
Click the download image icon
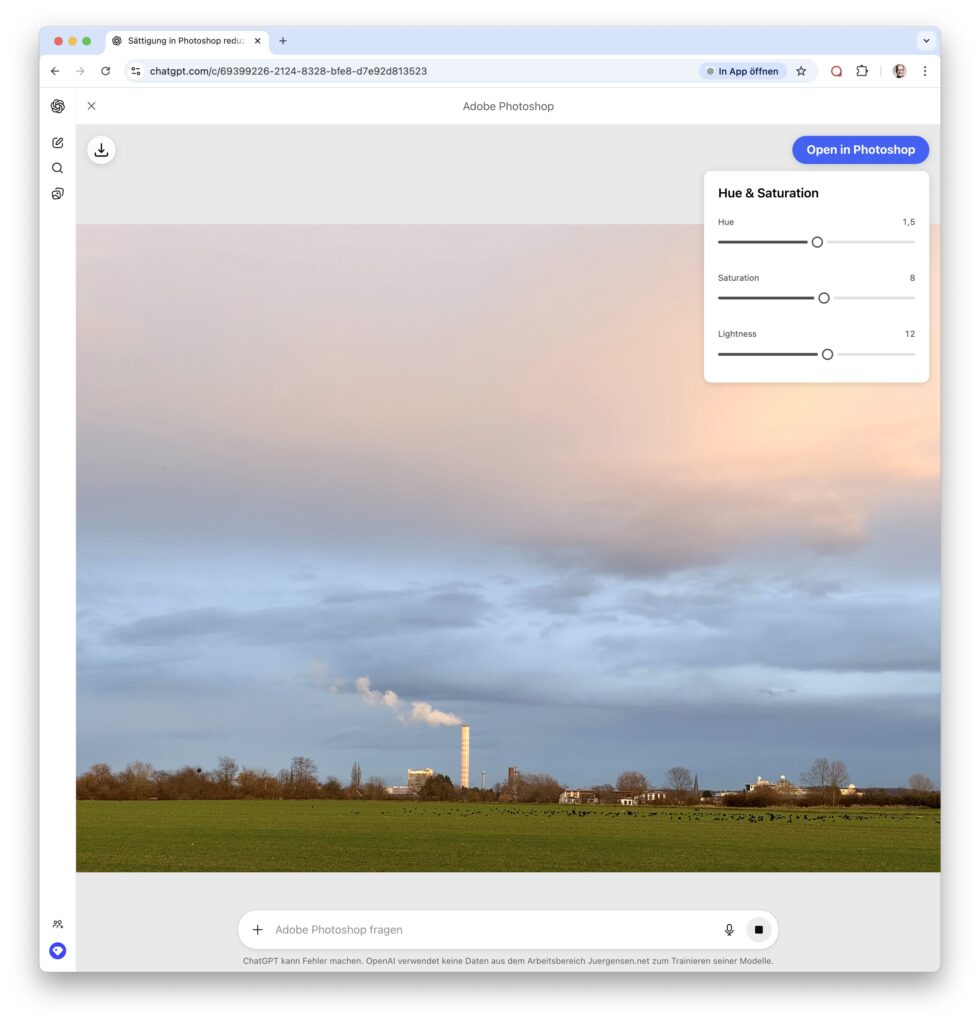[101, 150]
